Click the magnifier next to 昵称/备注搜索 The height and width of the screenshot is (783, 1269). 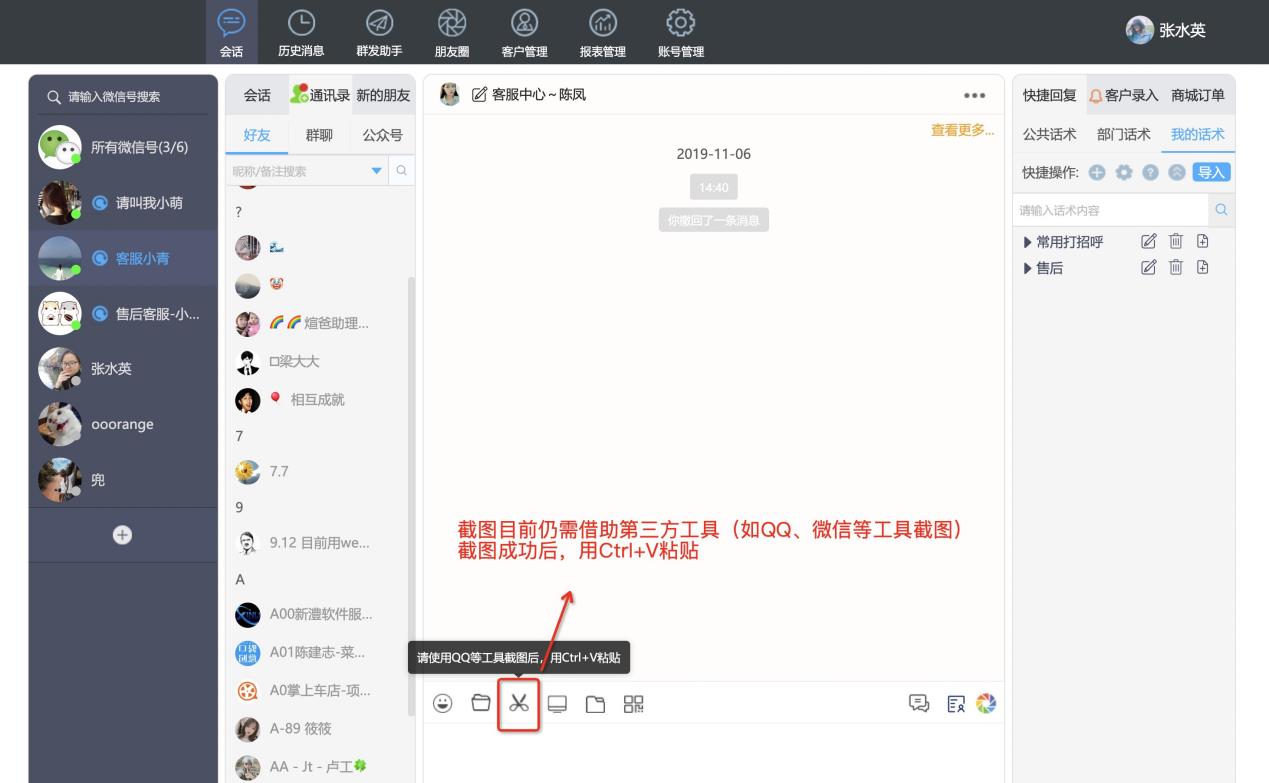[x=401, y=171]
